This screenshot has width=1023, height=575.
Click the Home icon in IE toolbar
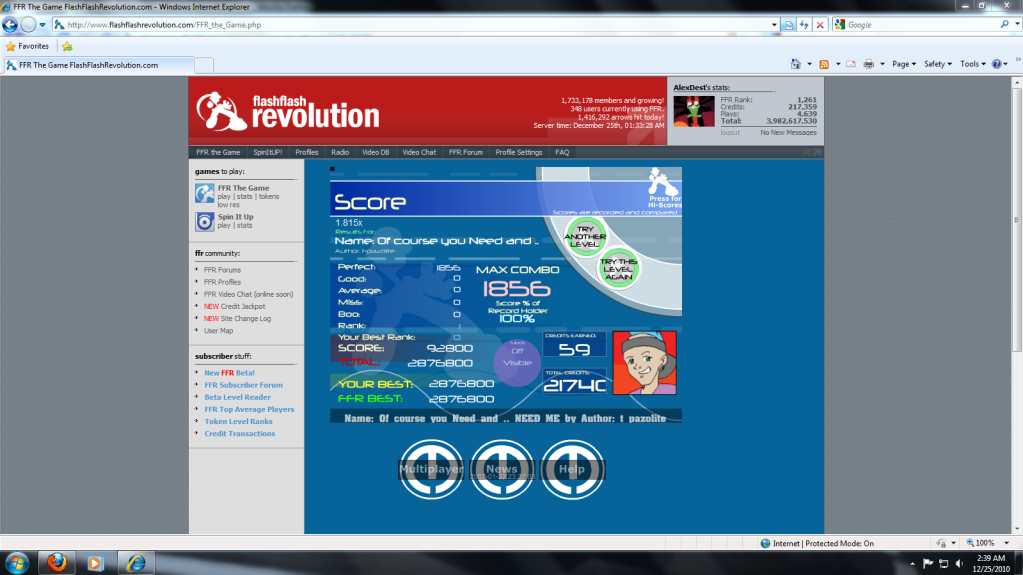[x=797, y=64]
